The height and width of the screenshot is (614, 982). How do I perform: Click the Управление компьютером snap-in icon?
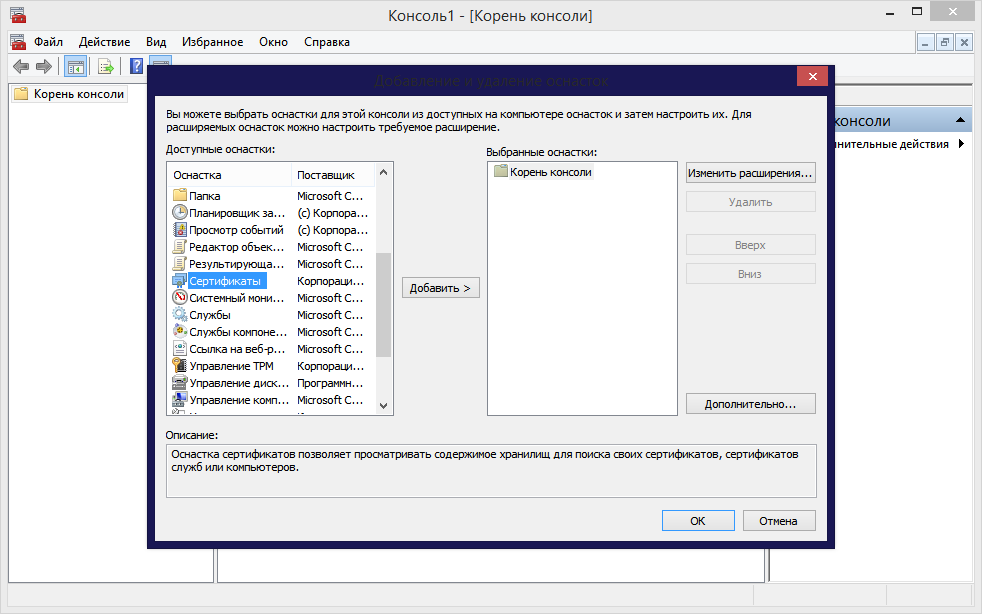pyautogui.click(x=180, y=399)
